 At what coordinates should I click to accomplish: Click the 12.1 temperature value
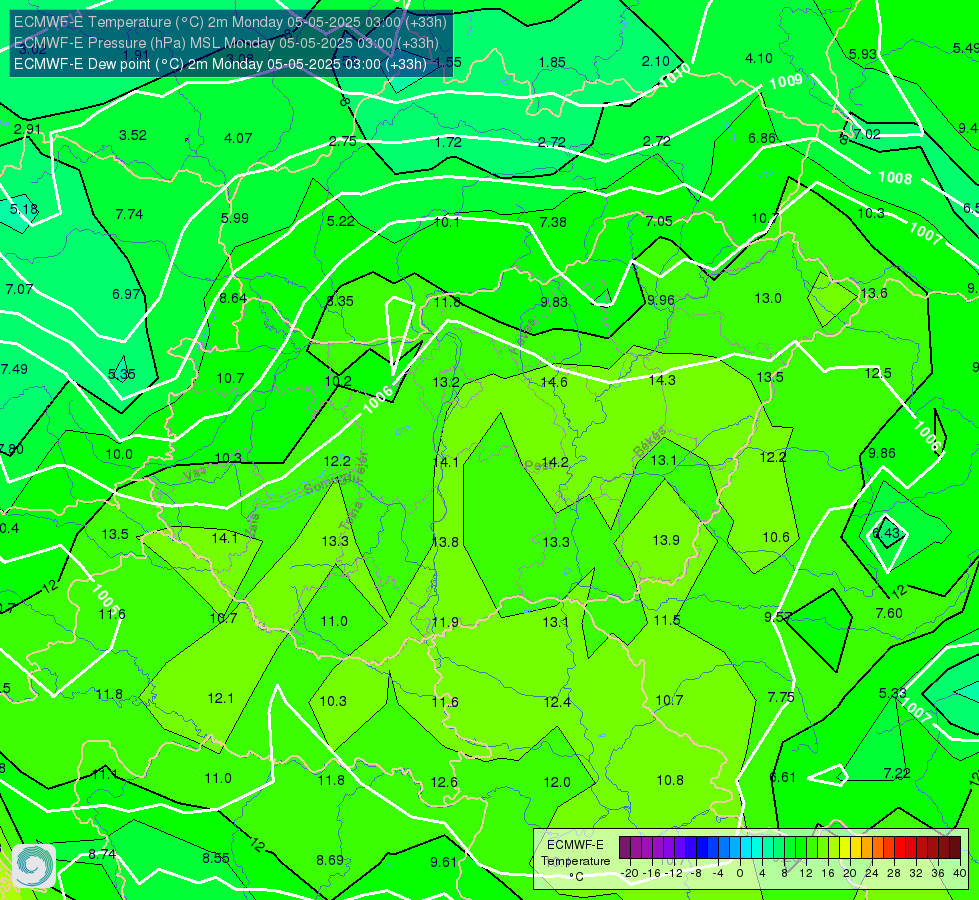(220, 698)
